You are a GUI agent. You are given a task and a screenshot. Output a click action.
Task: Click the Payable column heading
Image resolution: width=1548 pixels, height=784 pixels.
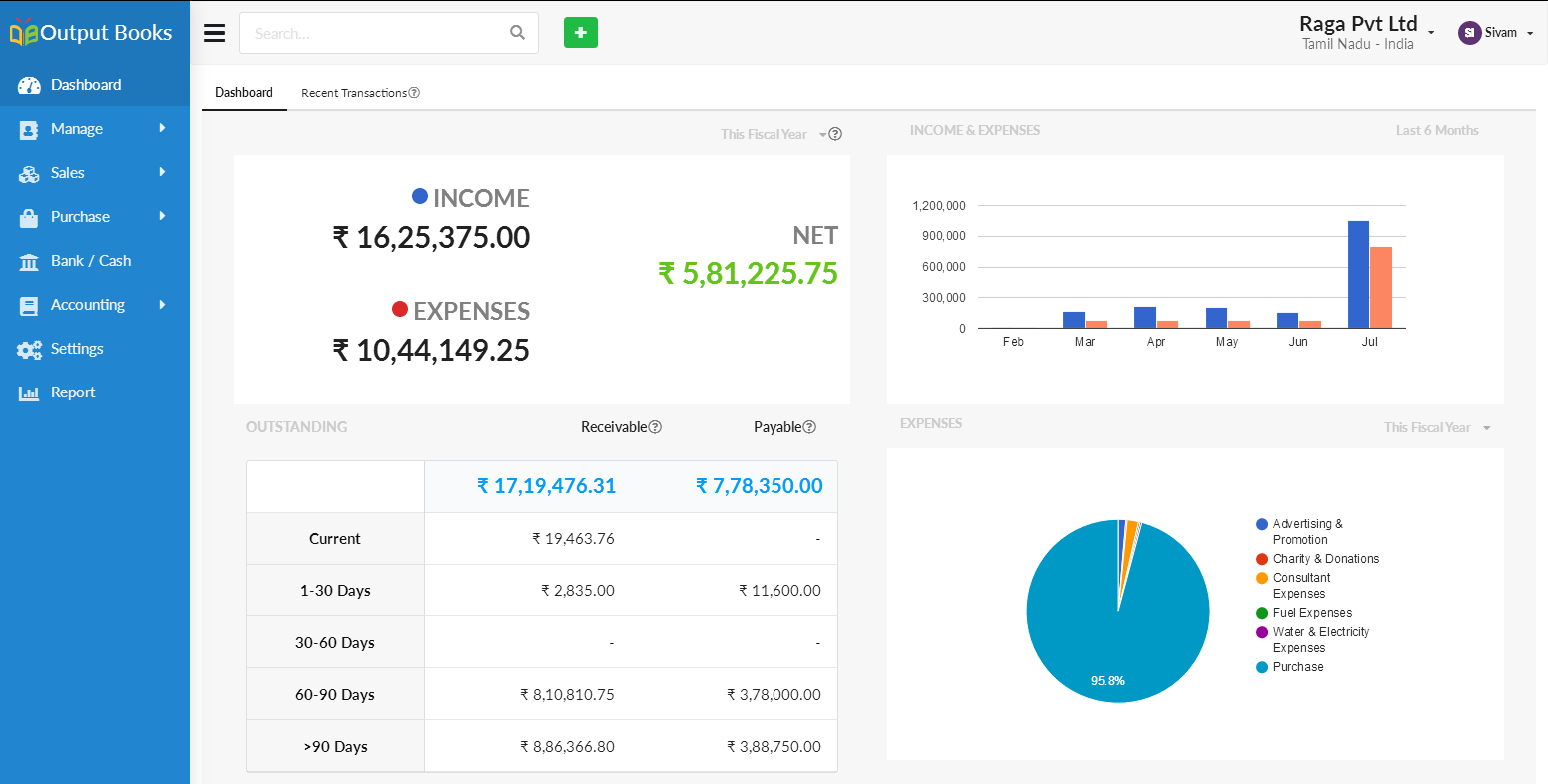point(777,427)
